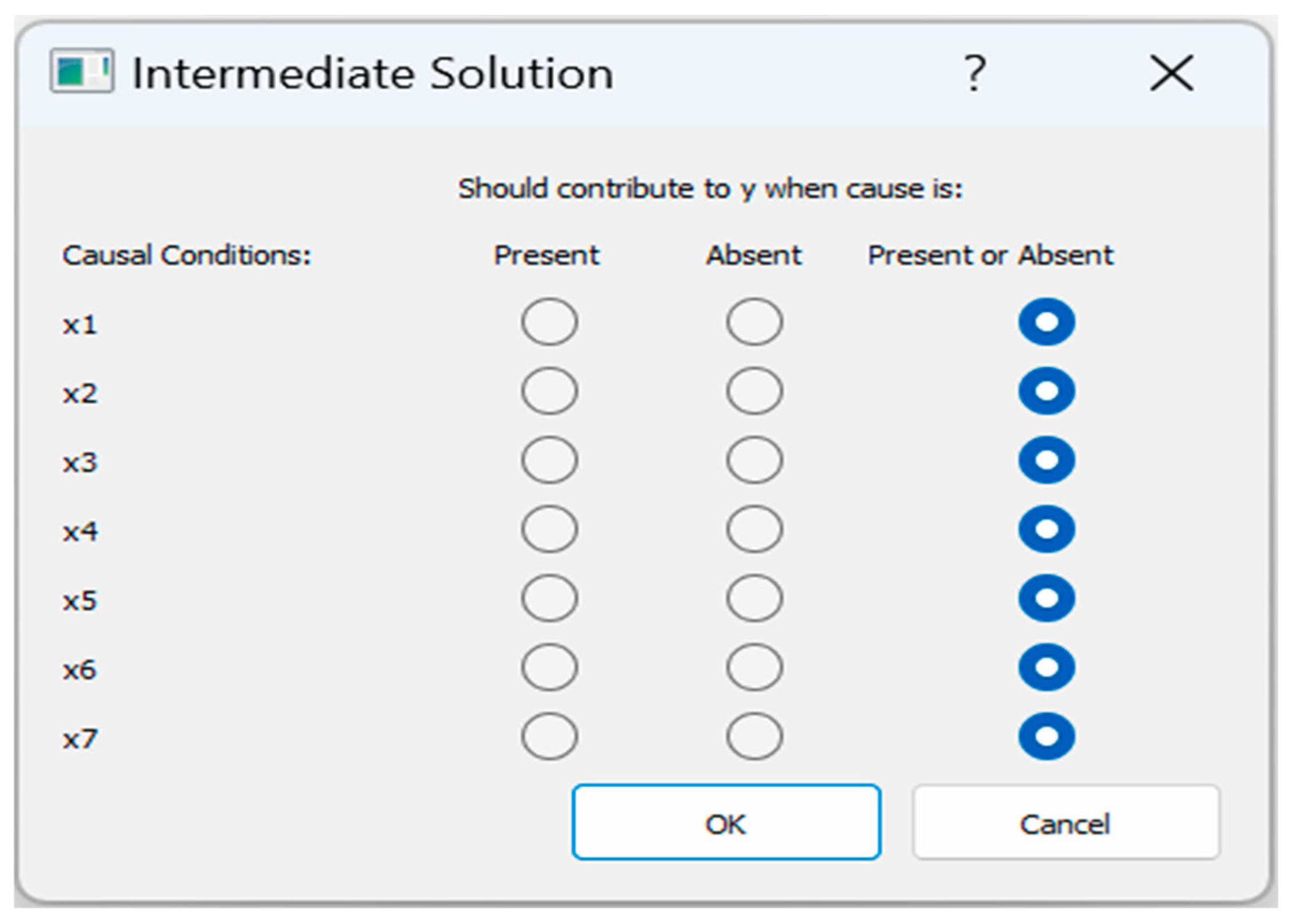
Task: Choose Present for x5
Action: pos(549,599)
